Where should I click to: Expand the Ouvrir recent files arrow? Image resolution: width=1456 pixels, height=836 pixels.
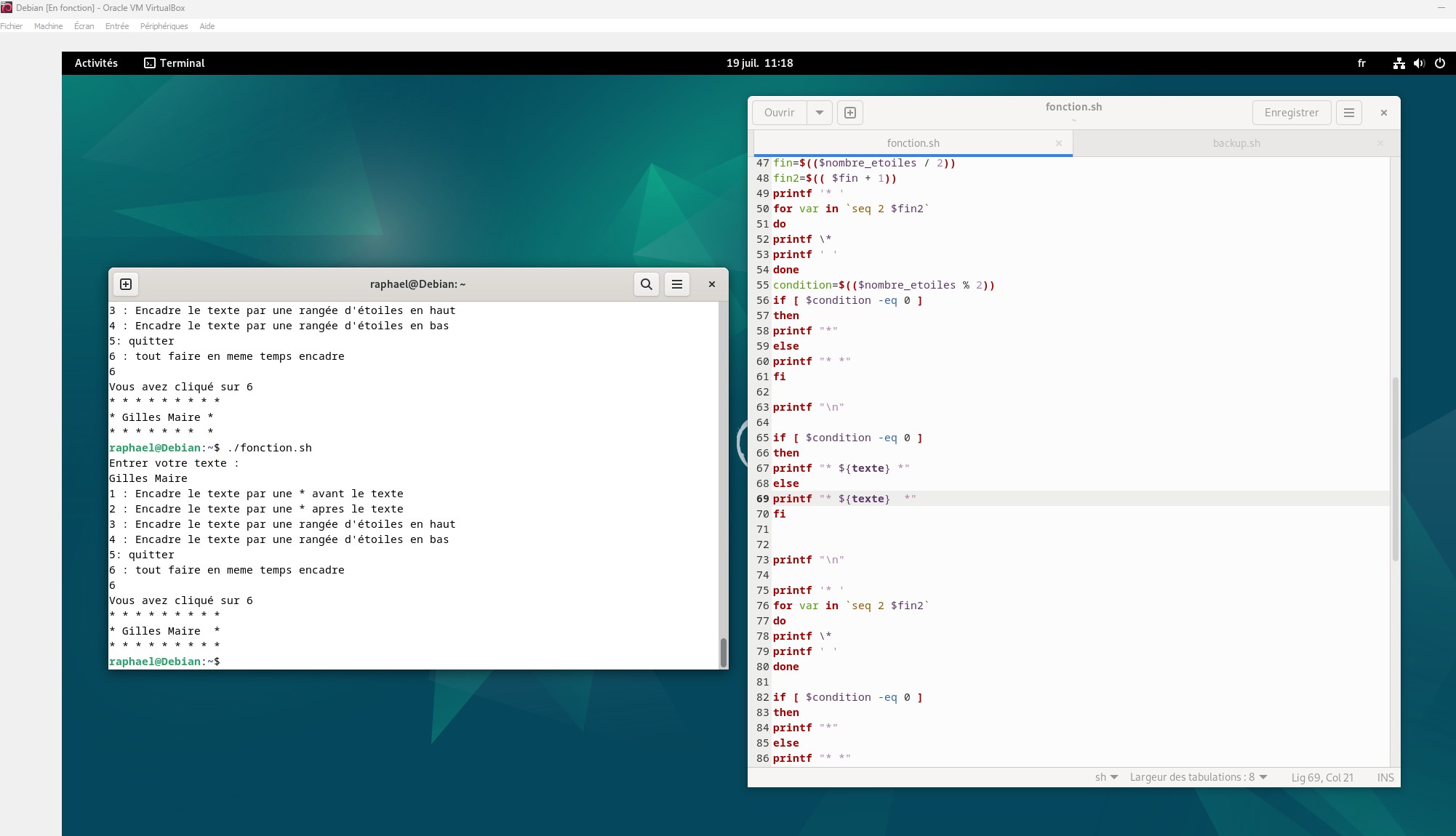coord(820,113)
